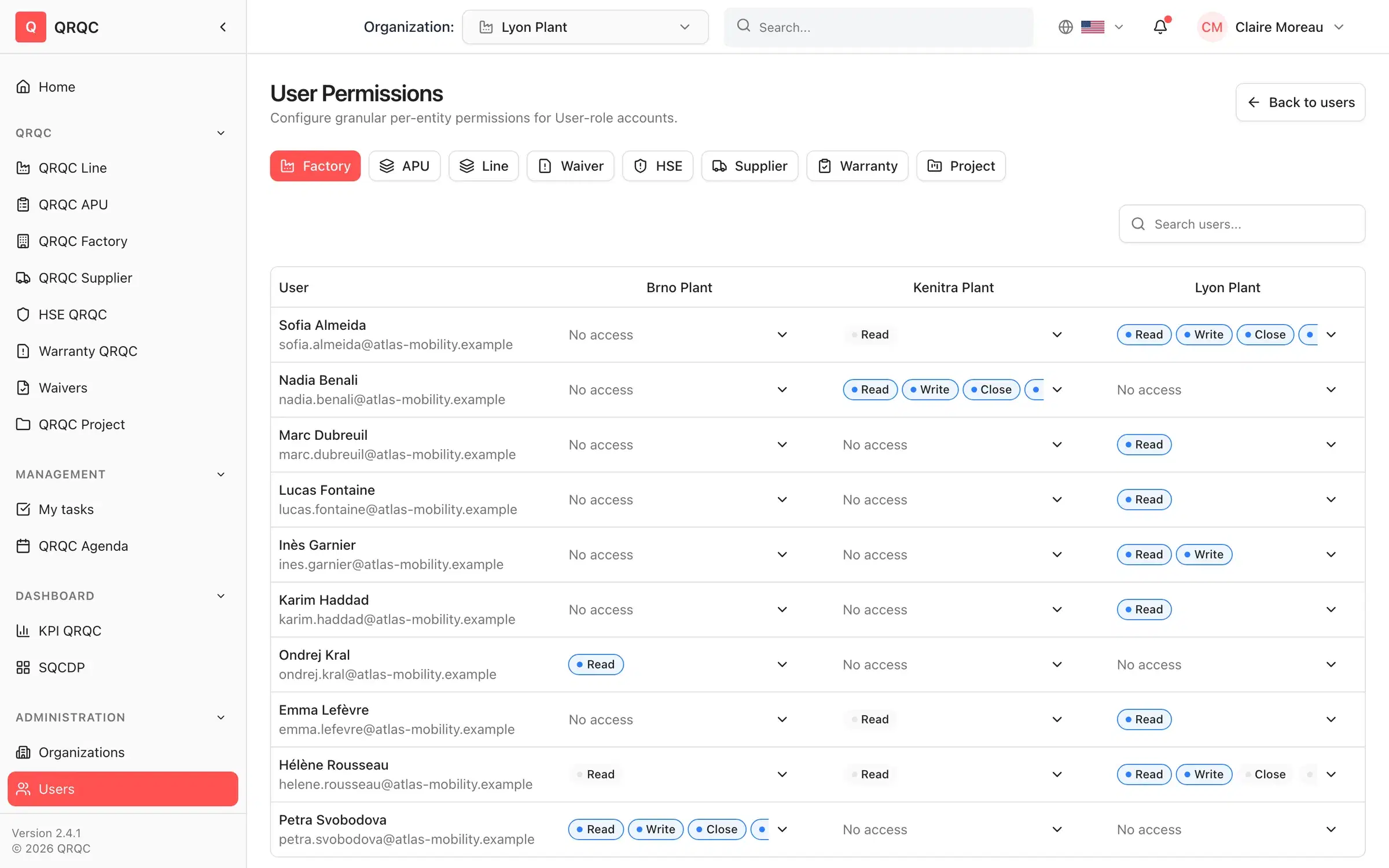Switch to the HSE permissions tab
Image resolution: width=1389 pixels, height=868 pixels.
point(657,166)
